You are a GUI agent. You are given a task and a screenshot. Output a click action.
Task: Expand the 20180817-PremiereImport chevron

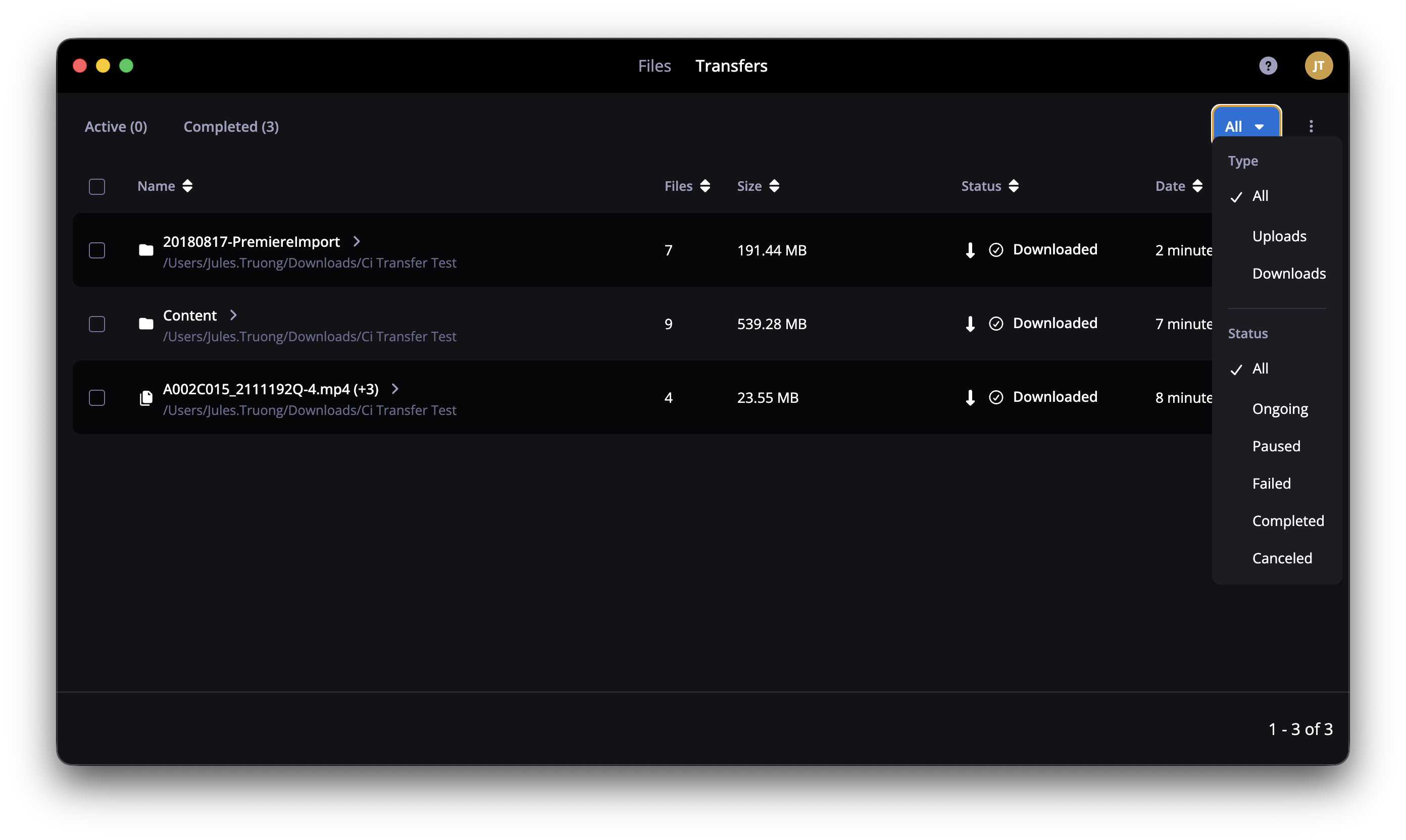357,242
